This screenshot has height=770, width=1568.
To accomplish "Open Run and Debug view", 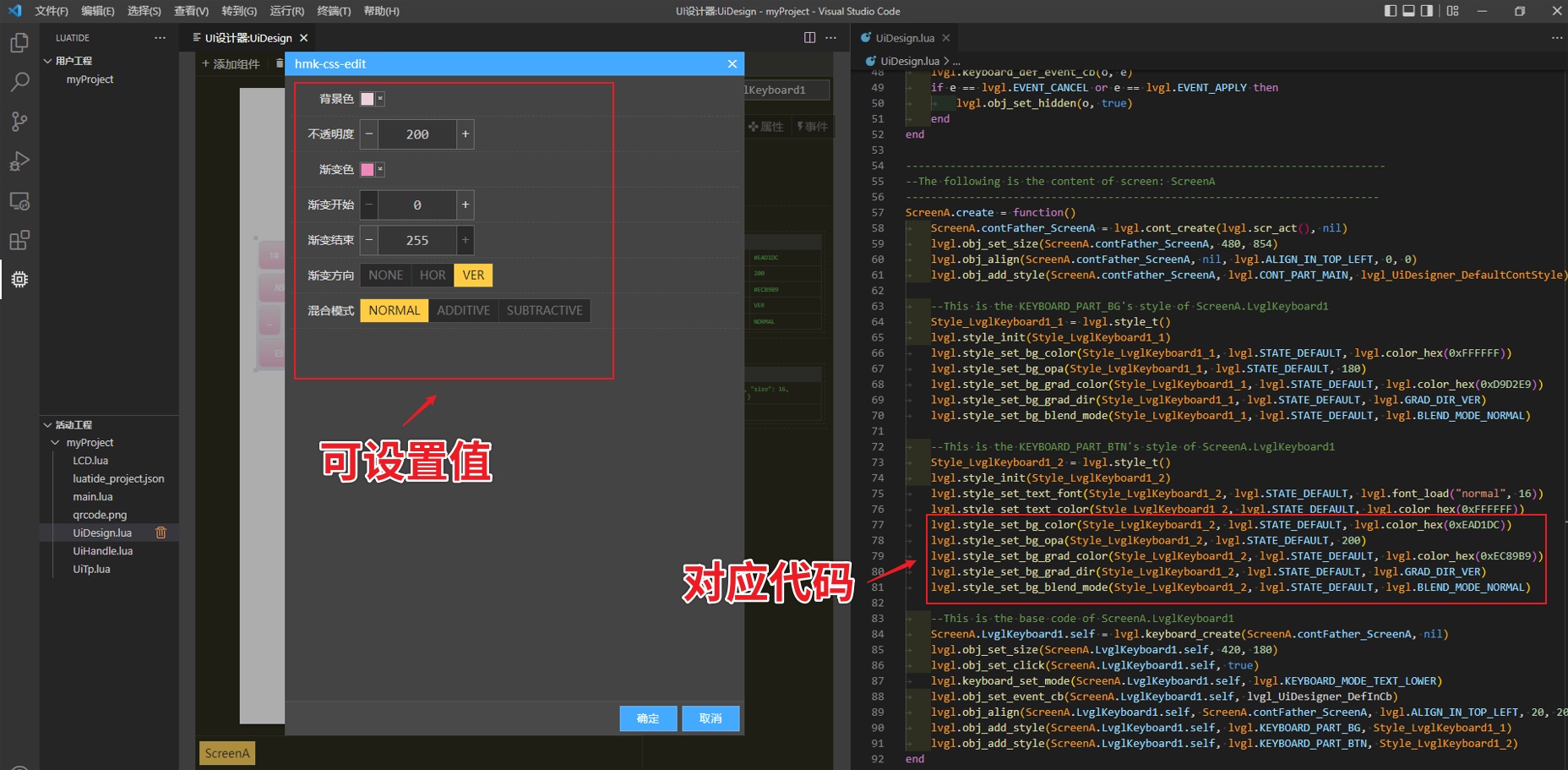I will (x=19, y=161).
